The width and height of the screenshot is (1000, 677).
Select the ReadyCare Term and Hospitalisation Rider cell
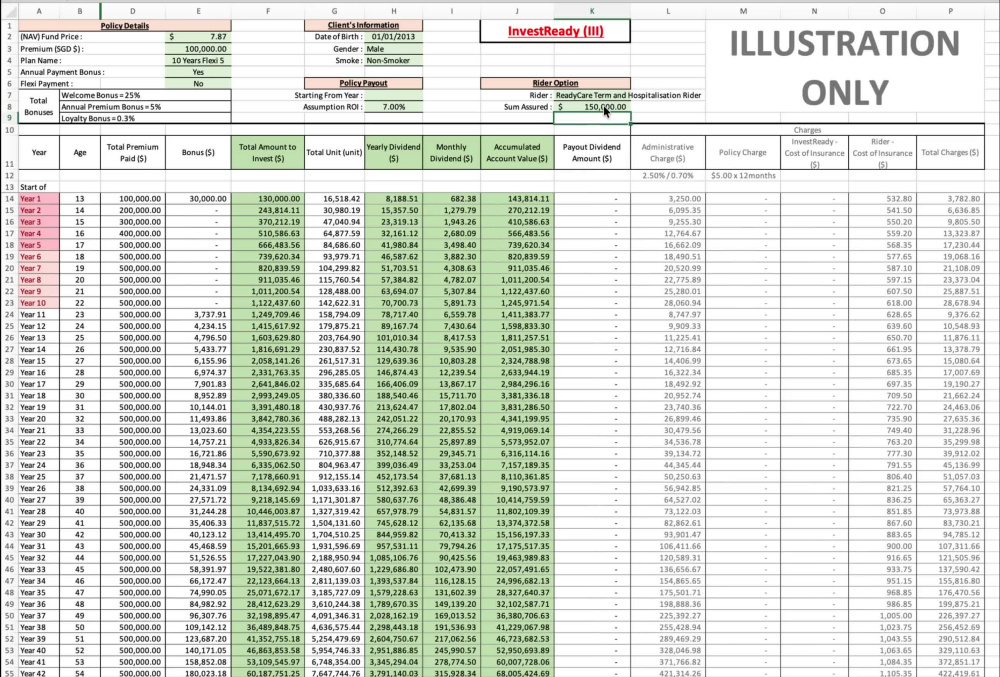pos(628,95)
